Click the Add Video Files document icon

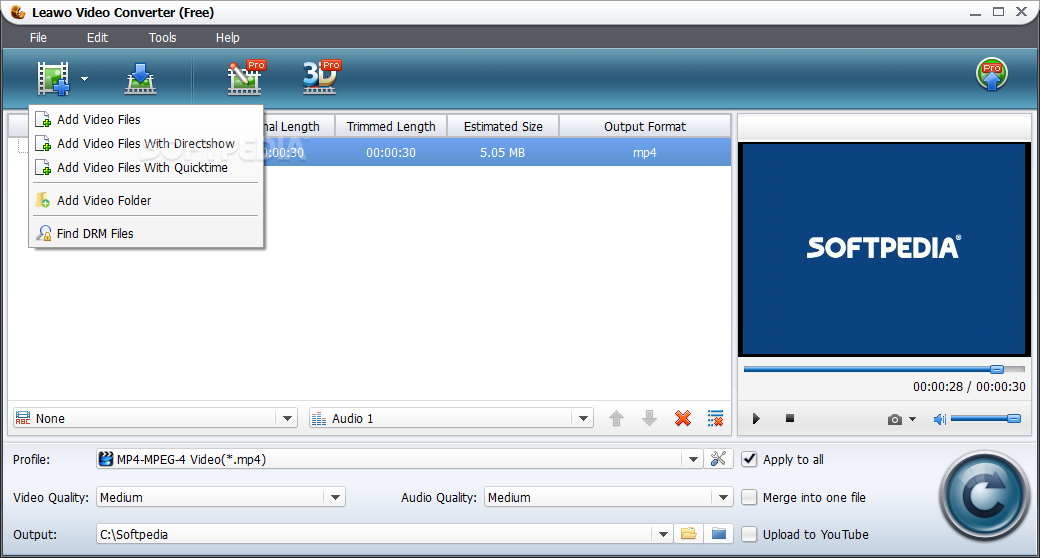(x=43, y=119)
